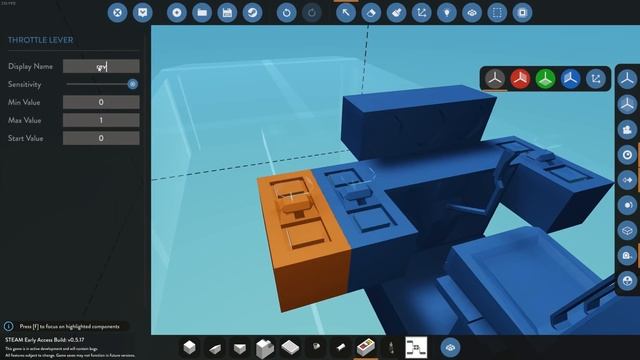
Task: Toggle the red axis mirror button
Action: (x=520, y=78)
